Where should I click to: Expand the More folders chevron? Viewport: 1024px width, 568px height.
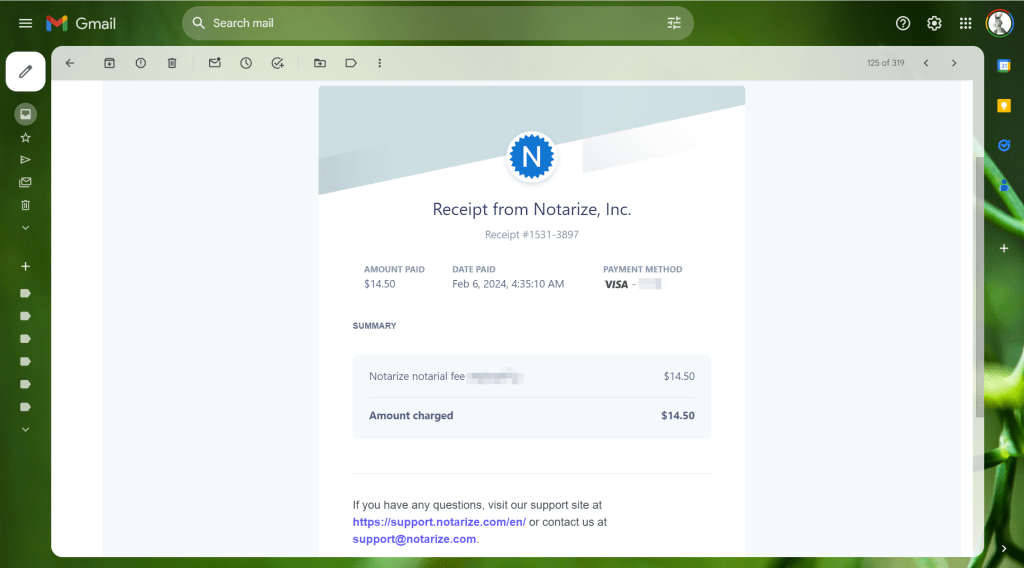tap(25, 228)
